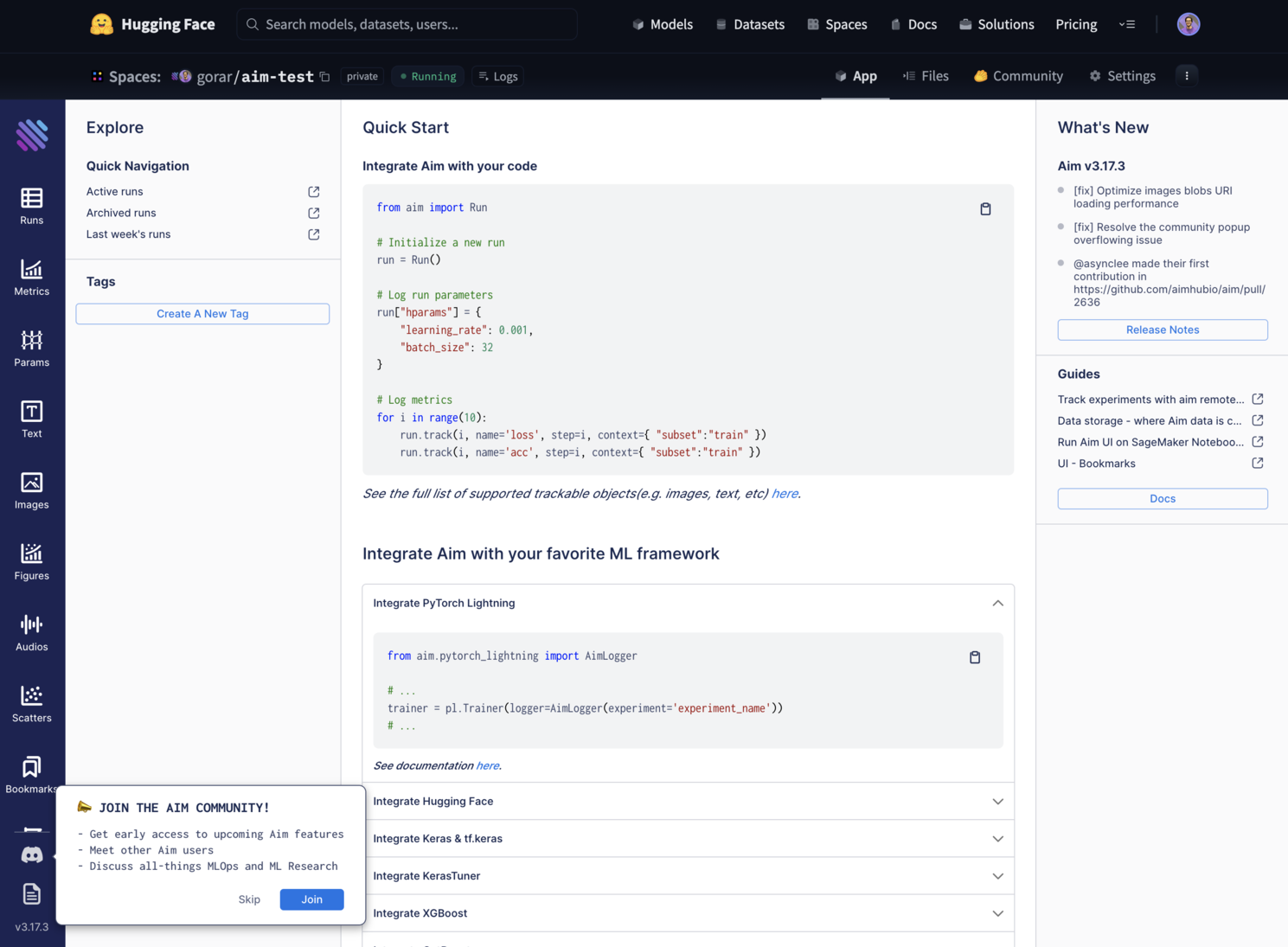1288x947 pixels.
Task: Click Create A New Tag button
Action: point(202,314)
